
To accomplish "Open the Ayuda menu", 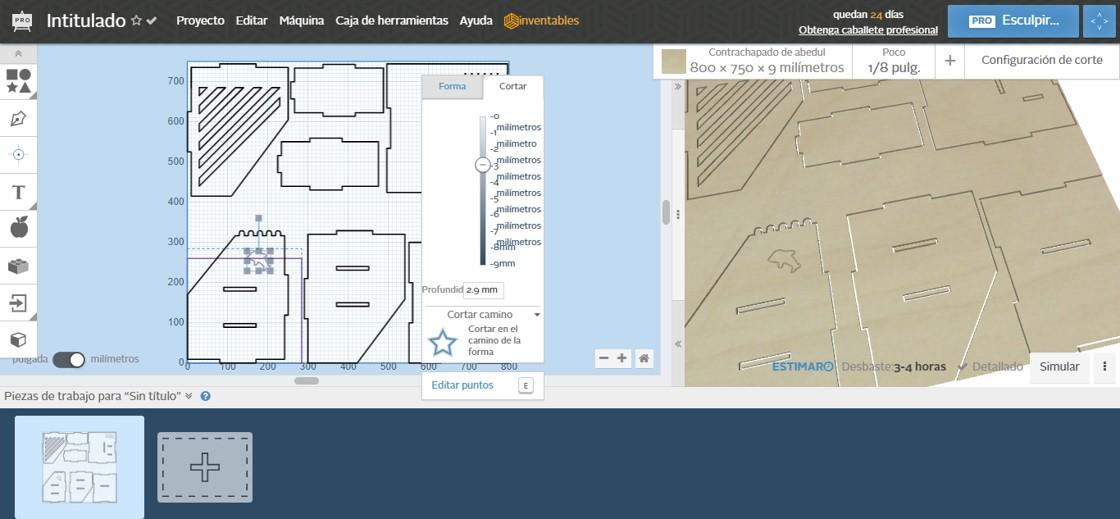I will 476,21.
